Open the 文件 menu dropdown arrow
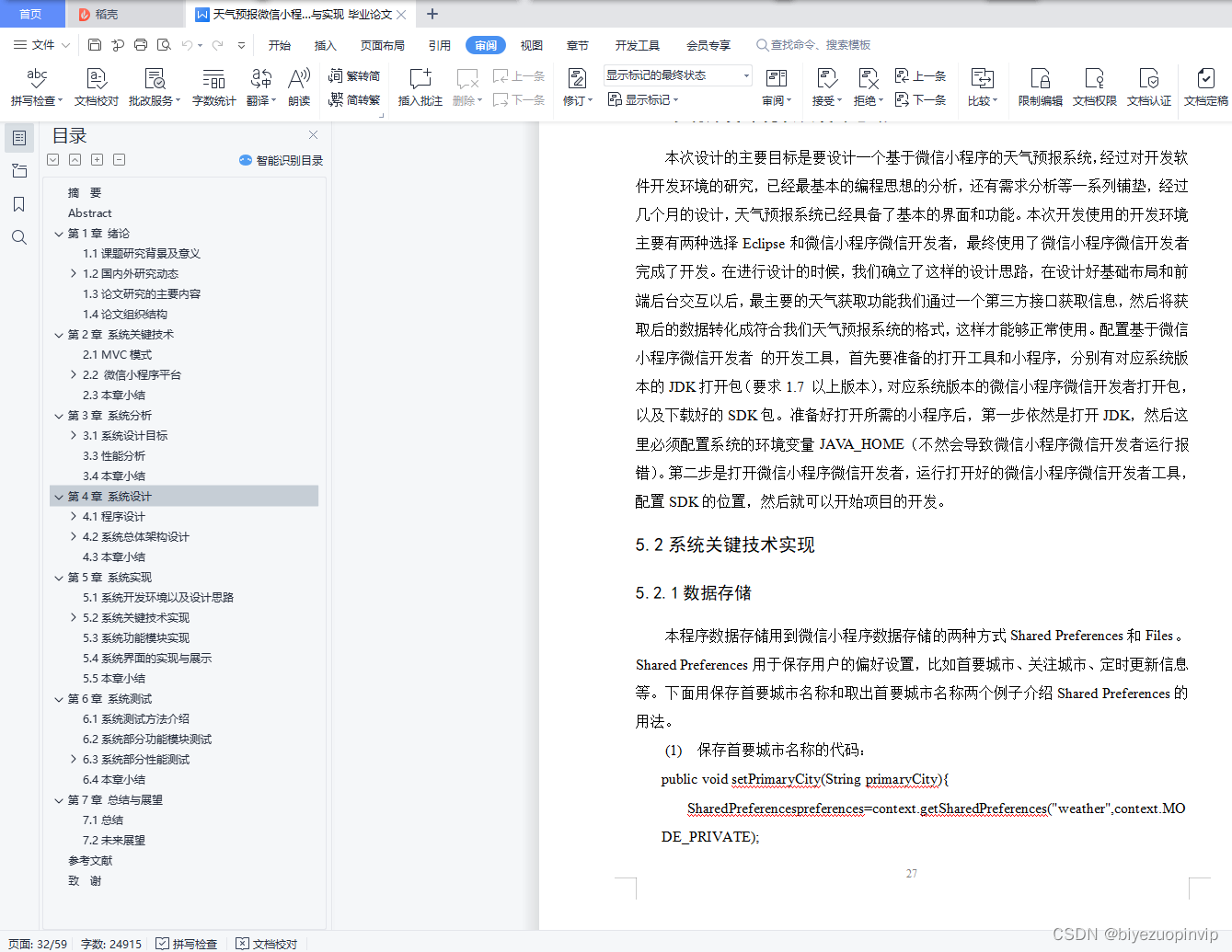The image size is (1232, 952). point(65,44)
